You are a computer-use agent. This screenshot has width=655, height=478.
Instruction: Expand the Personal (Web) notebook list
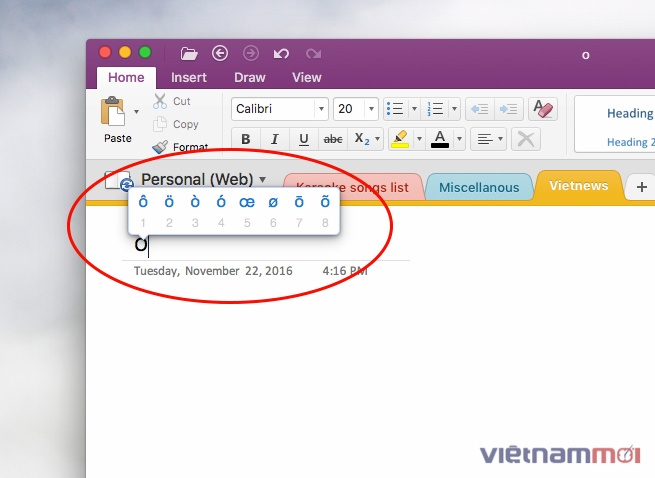262,180
